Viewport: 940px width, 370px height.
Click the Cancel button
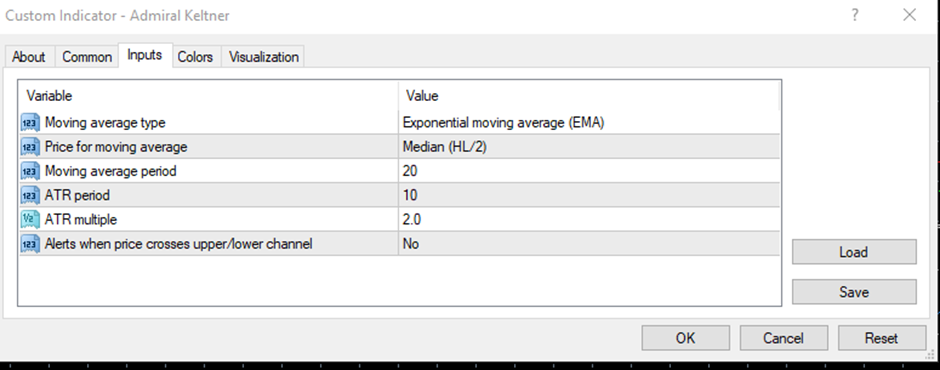[x=783, y=338]
